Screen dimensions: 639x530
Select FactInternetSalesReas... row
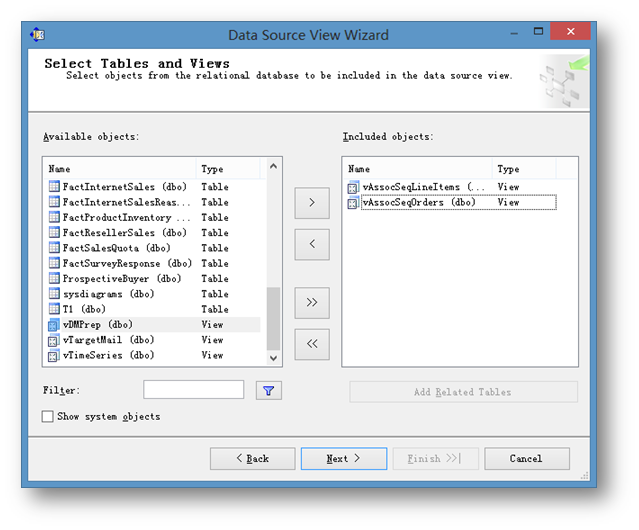tap(154, 202)
